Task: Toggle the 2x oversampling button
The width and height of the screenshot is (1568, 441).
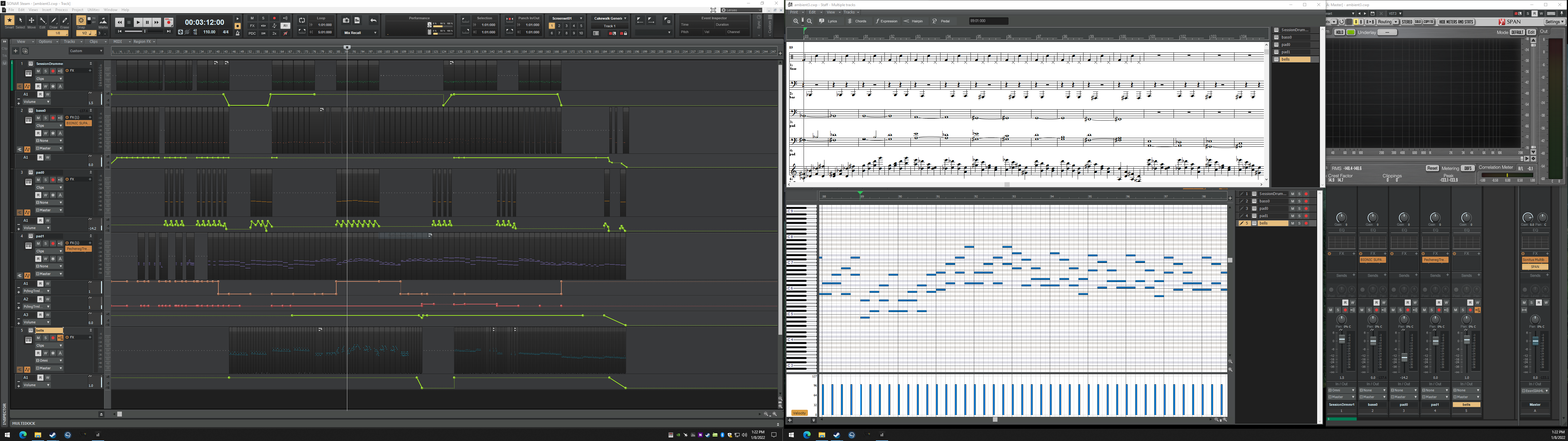Action: (274, 33)
